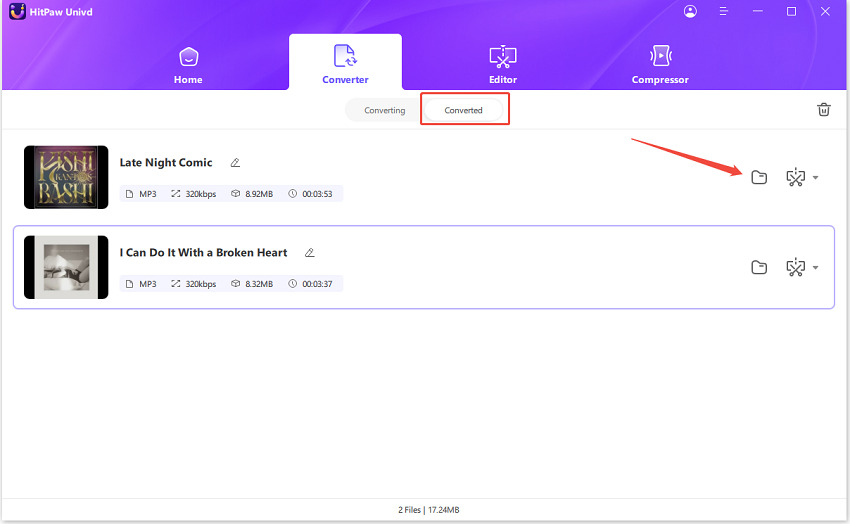Expand edit options for Late Night Comic
Image resolution: width=850 pixels, height=524 pixels.
[x=815, y=178]
